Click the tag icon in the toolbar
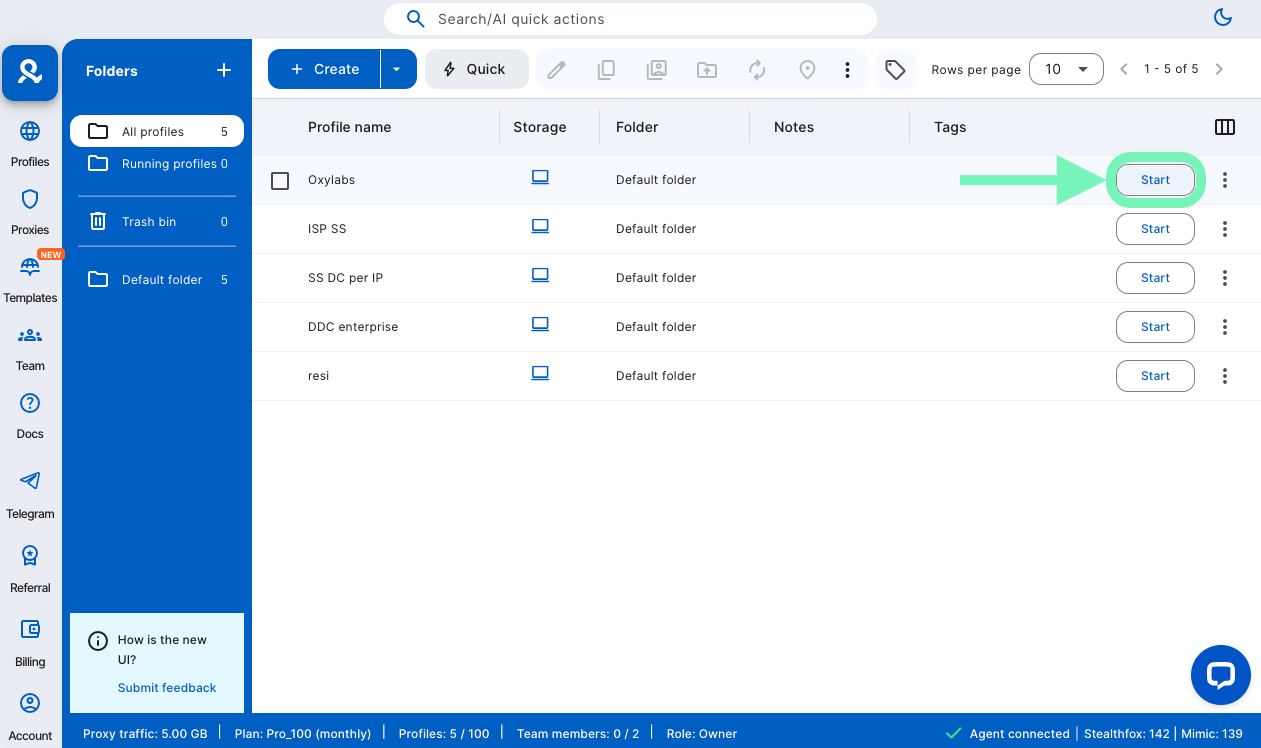The width and height of the screenshot is (1261, 748). [895, 69]
